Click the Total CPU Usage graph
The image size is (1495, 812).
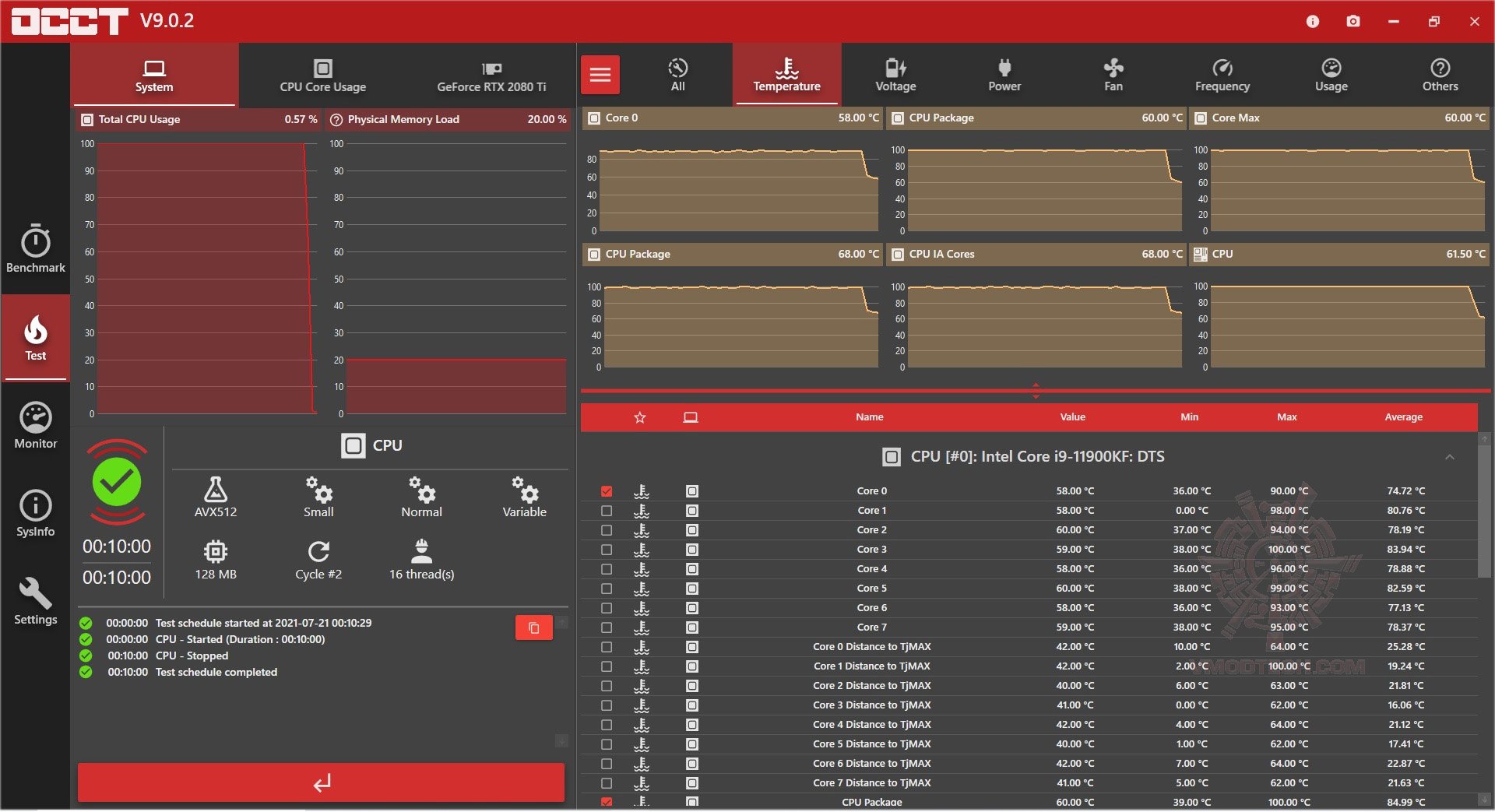coord(200,276)
